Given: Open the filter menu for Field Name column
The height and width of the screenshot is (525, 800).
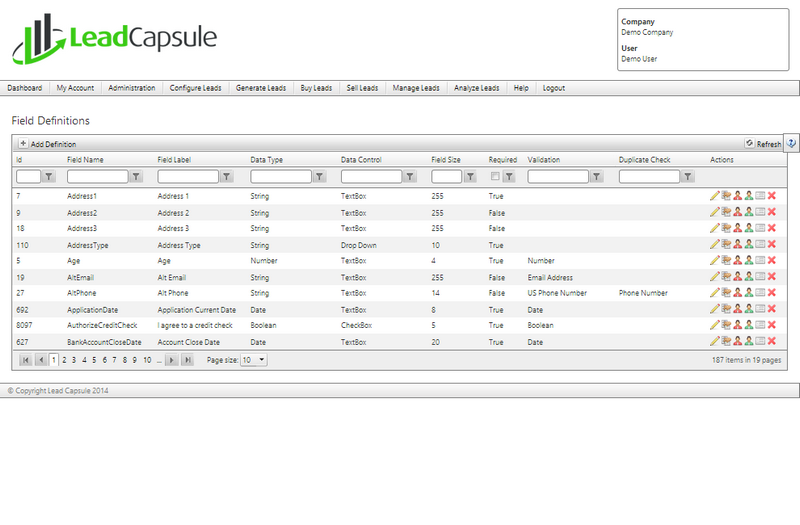Looking at the screenshot, I should (x=136, y=177).
